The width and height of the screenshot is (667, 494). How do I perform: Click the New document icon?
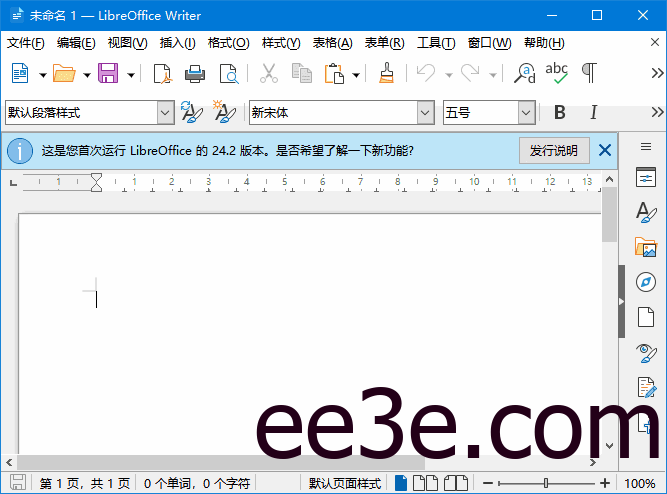(20, 73)
